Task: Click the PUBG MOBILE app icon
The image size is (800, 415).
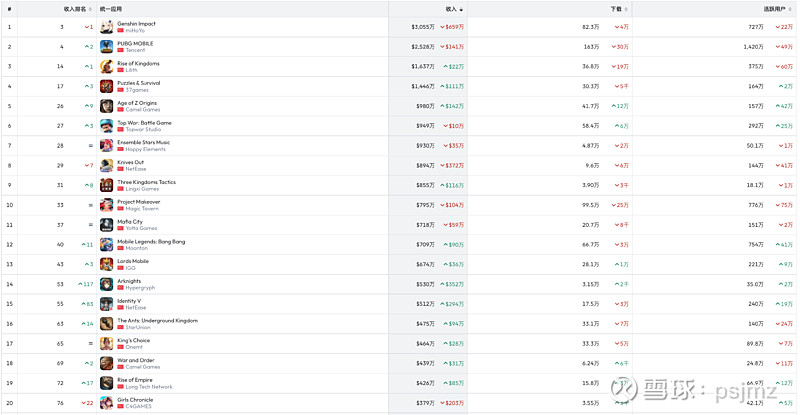Action: 106,47
